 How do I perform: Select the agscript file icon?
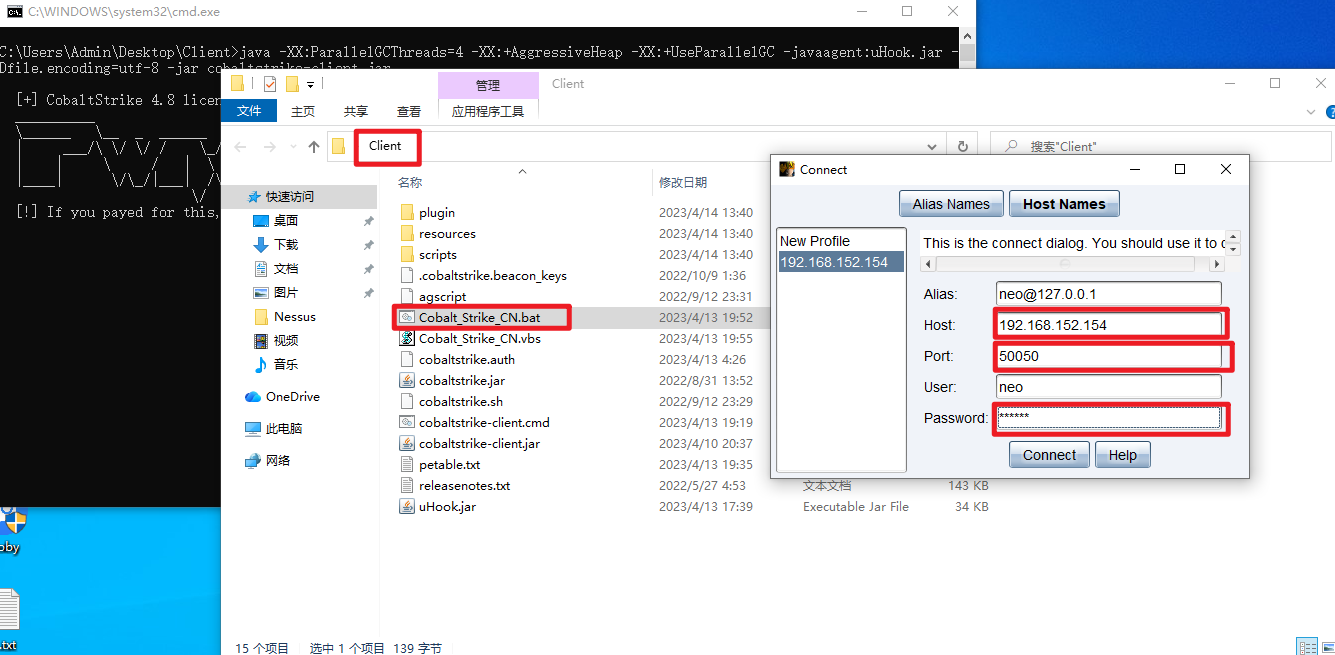click(407, 296)
